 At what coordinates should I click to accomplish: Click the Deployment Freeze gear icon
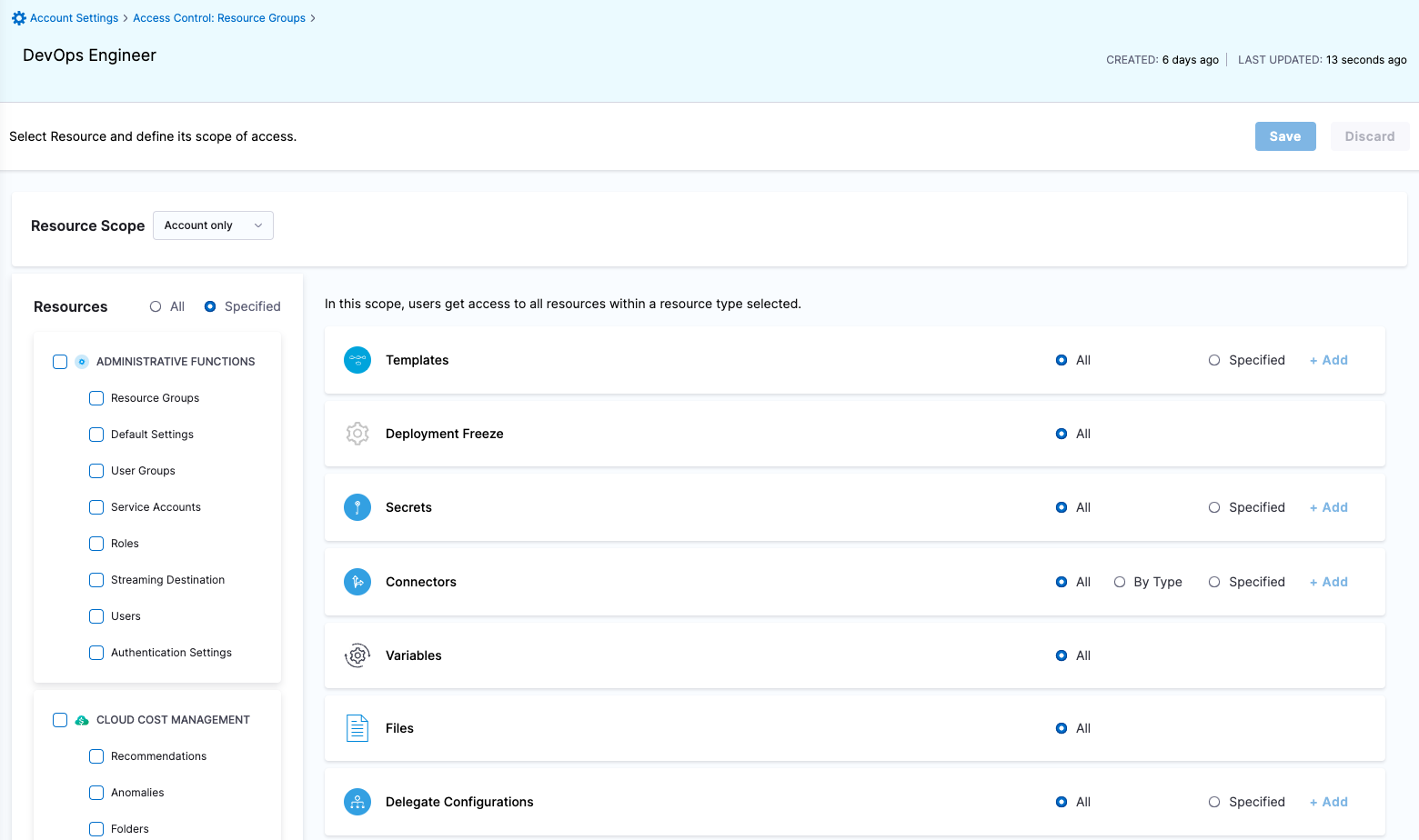click(357, 434)
